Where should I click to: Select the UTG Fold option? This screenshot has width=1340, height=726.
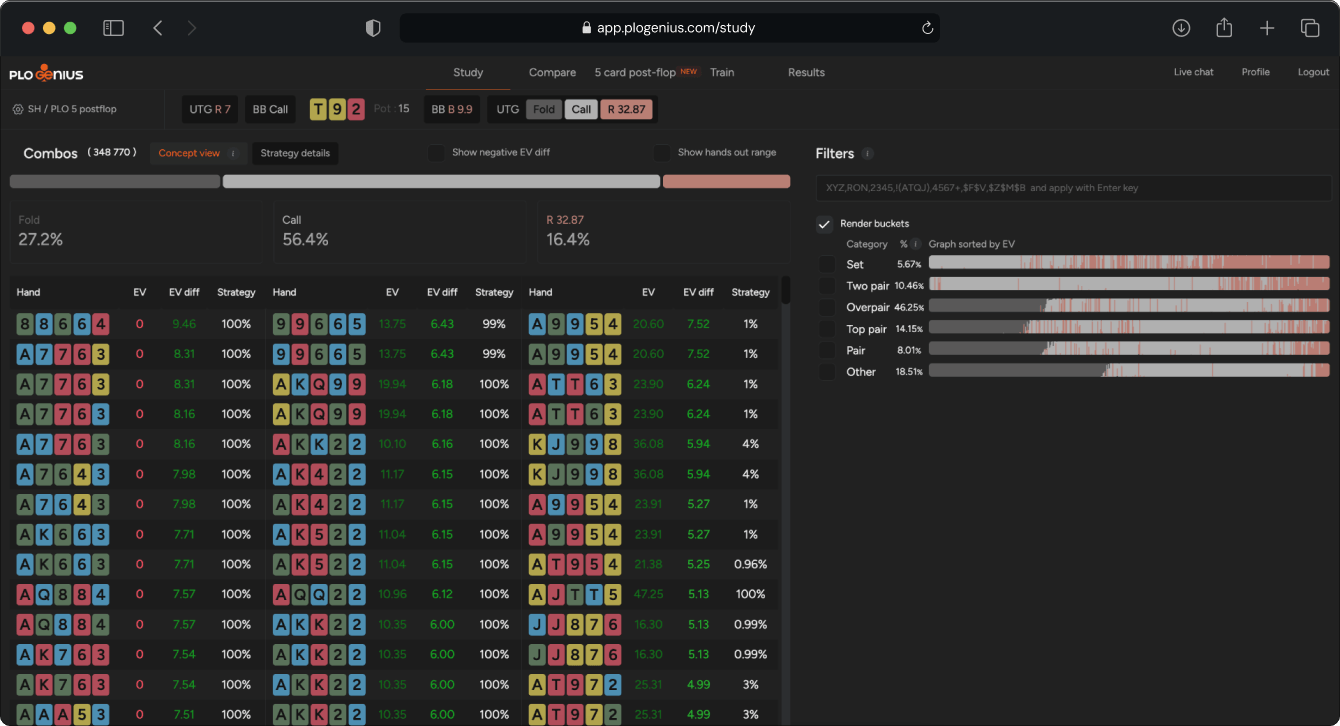[x=544, y=109]
